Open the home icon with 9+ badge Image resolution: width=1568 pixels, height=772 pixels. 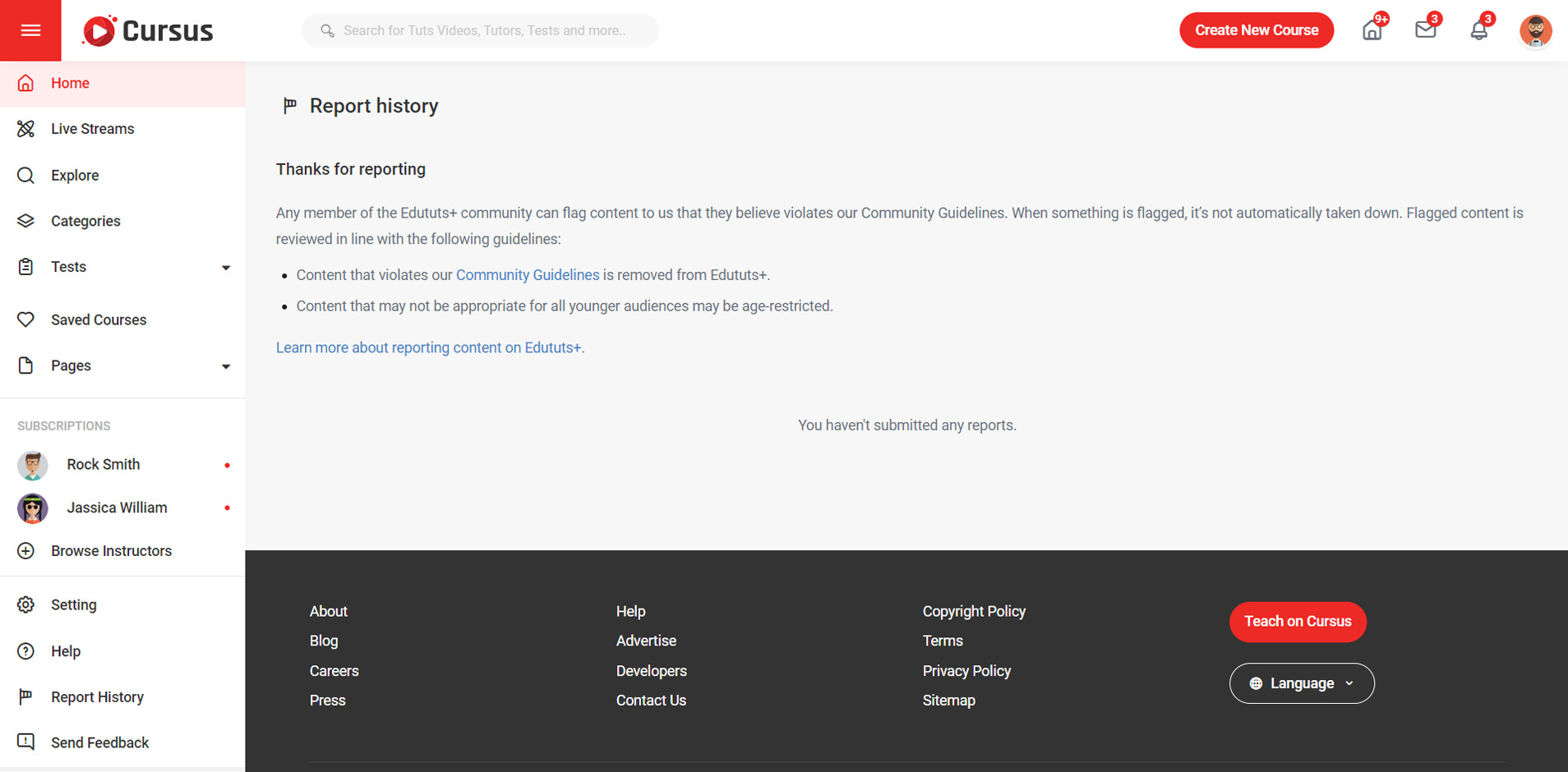[1372, 30]
